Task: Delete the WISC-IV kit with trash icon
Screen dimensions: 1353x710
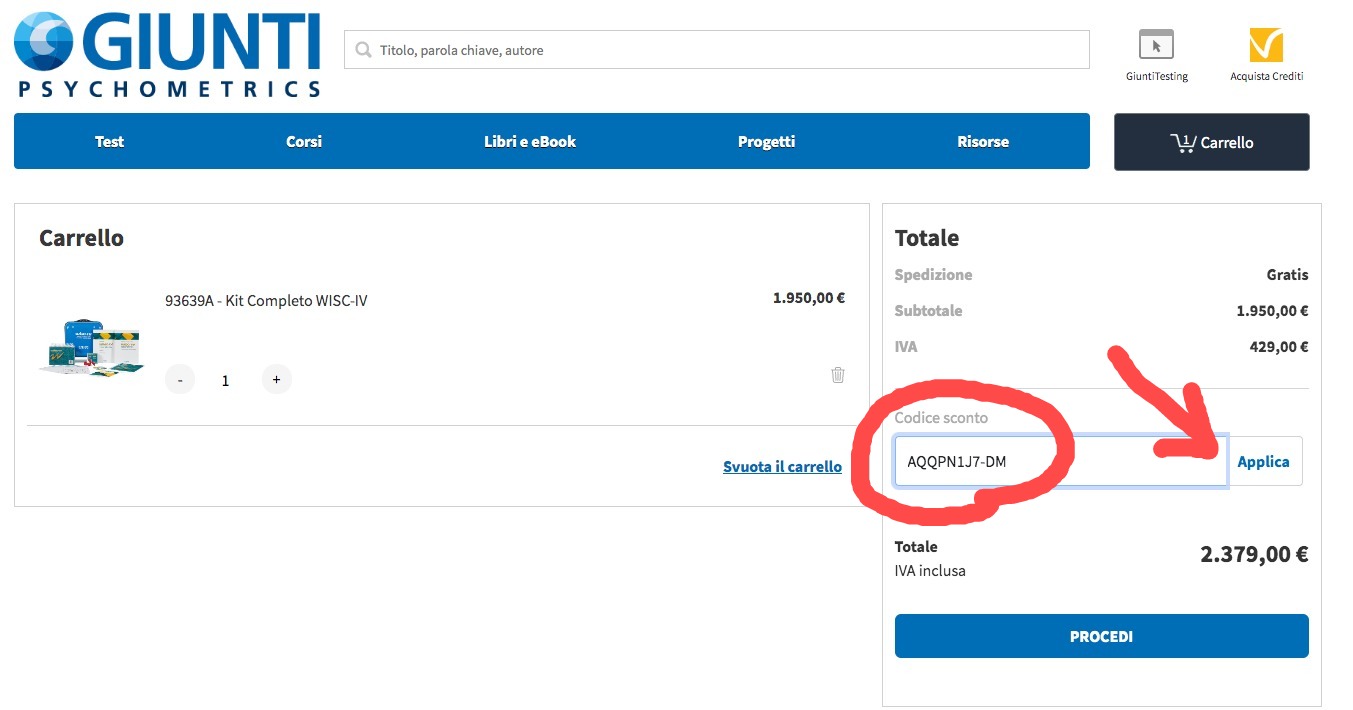Action: coord(838,375)
